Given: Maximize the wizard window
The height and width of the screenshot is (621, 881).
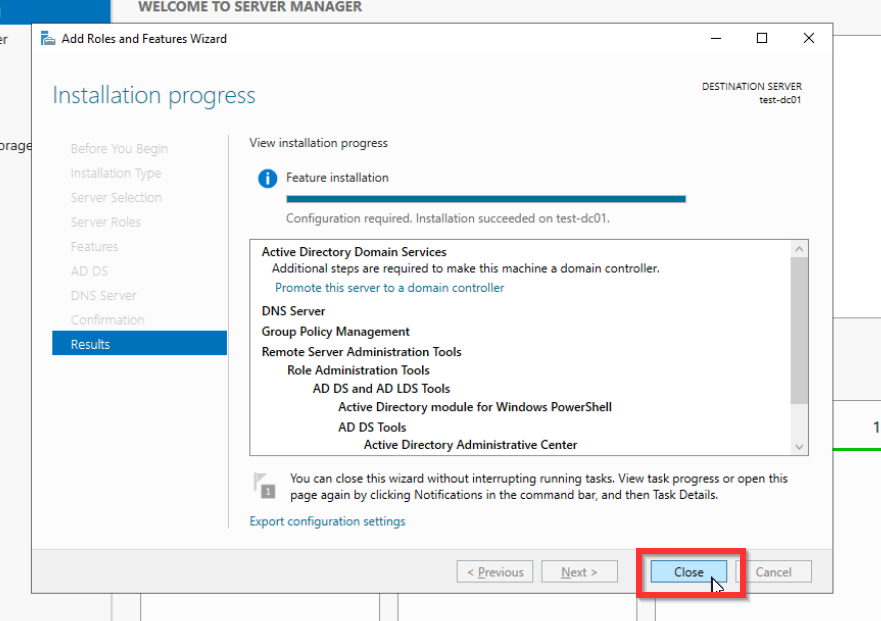Looking at the screenshot, I should click(762, 38).
